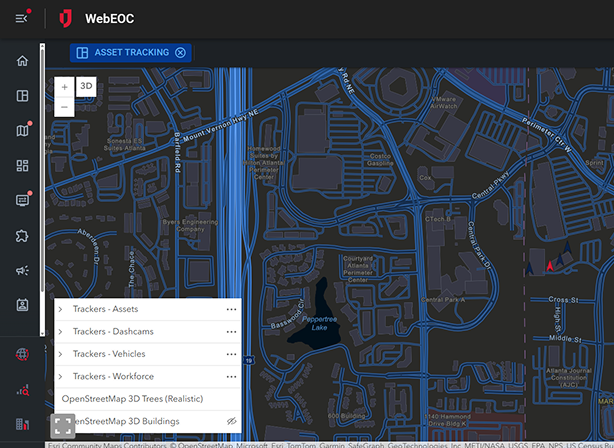Click the red globe sidebar icon

(22, 355)
